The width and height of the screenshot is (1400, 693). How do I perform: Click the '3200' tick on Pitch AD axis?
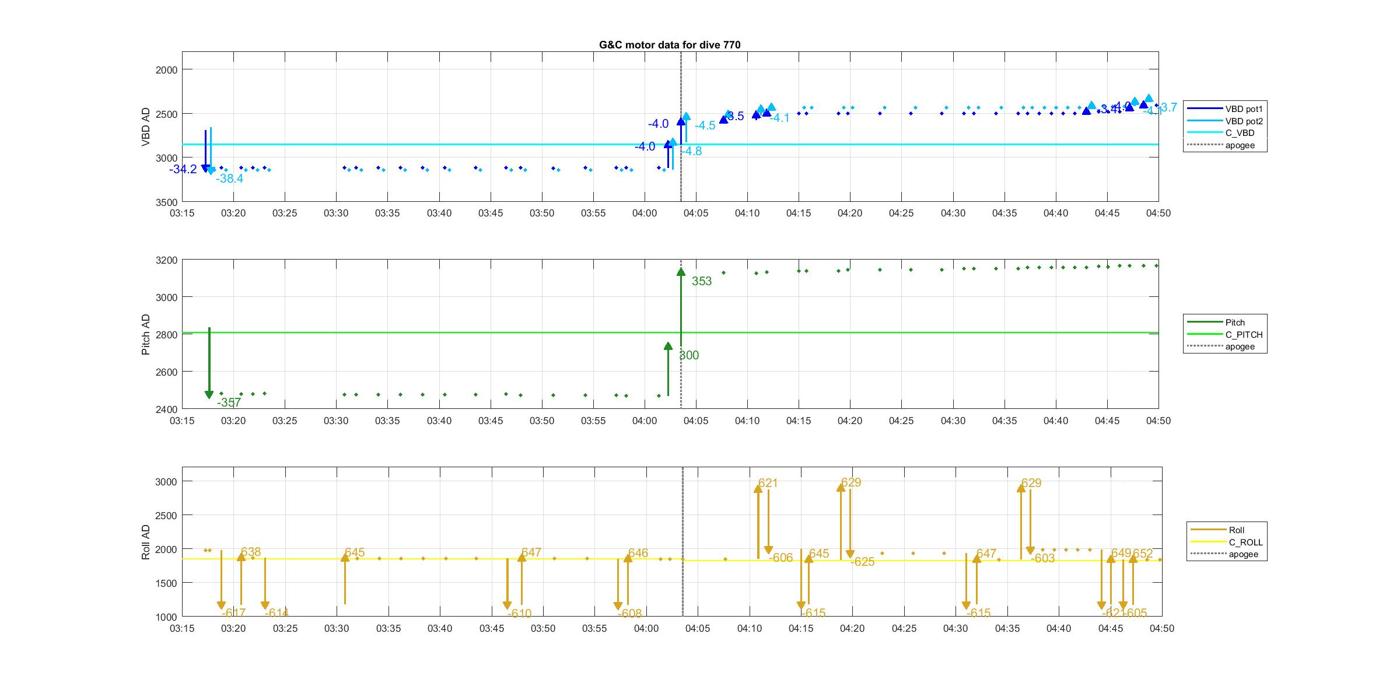pos(167,260)
